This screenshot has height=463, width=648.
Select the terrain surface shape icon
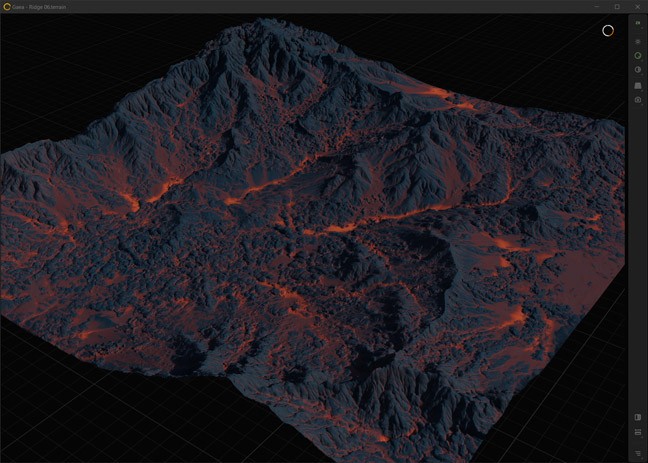(x=638, y=85)
